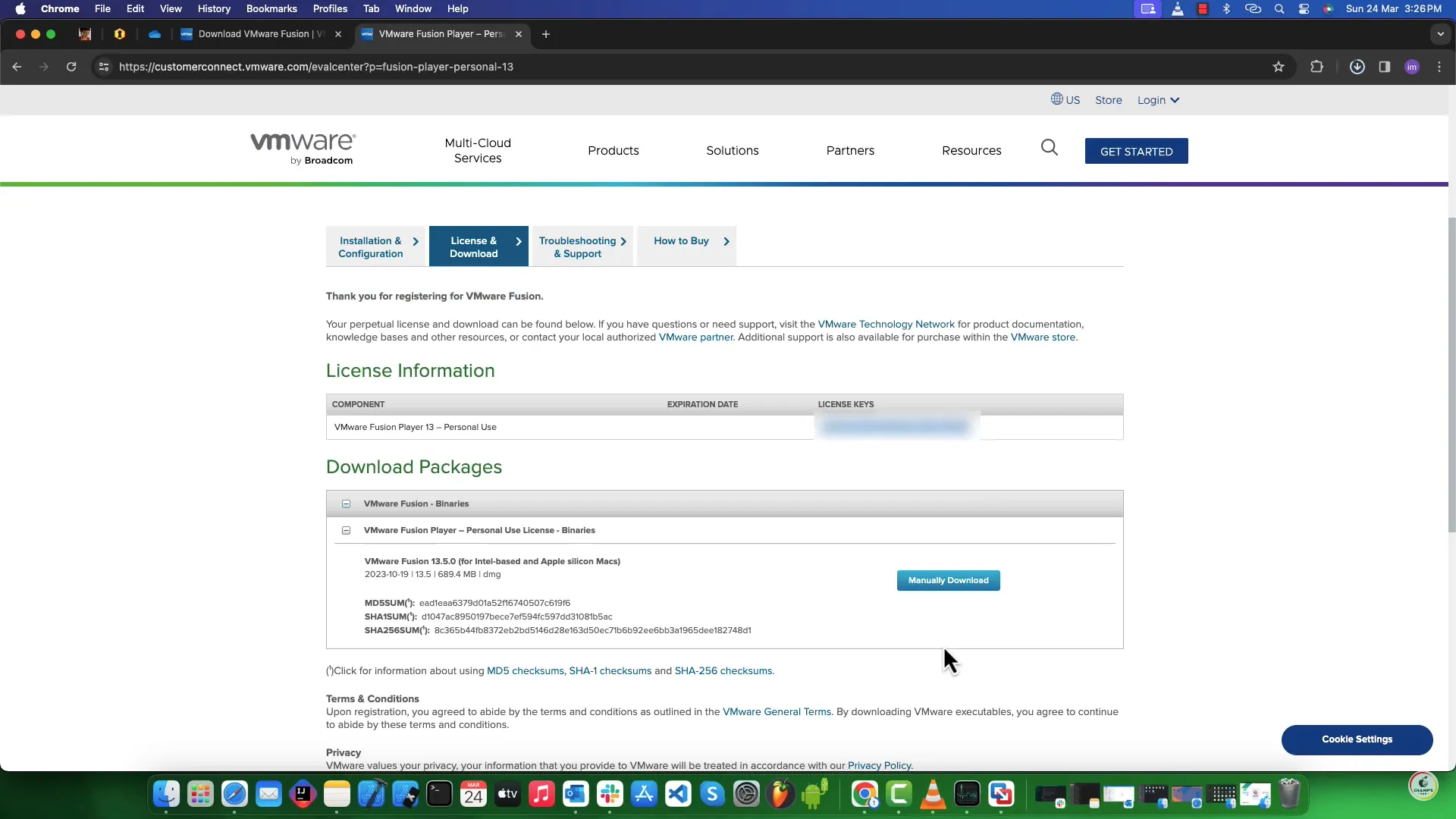Viewport: 1456px width, 819px height.
Task: Click the search magnifier on VMware header
Action: (x=1050, y=147)
